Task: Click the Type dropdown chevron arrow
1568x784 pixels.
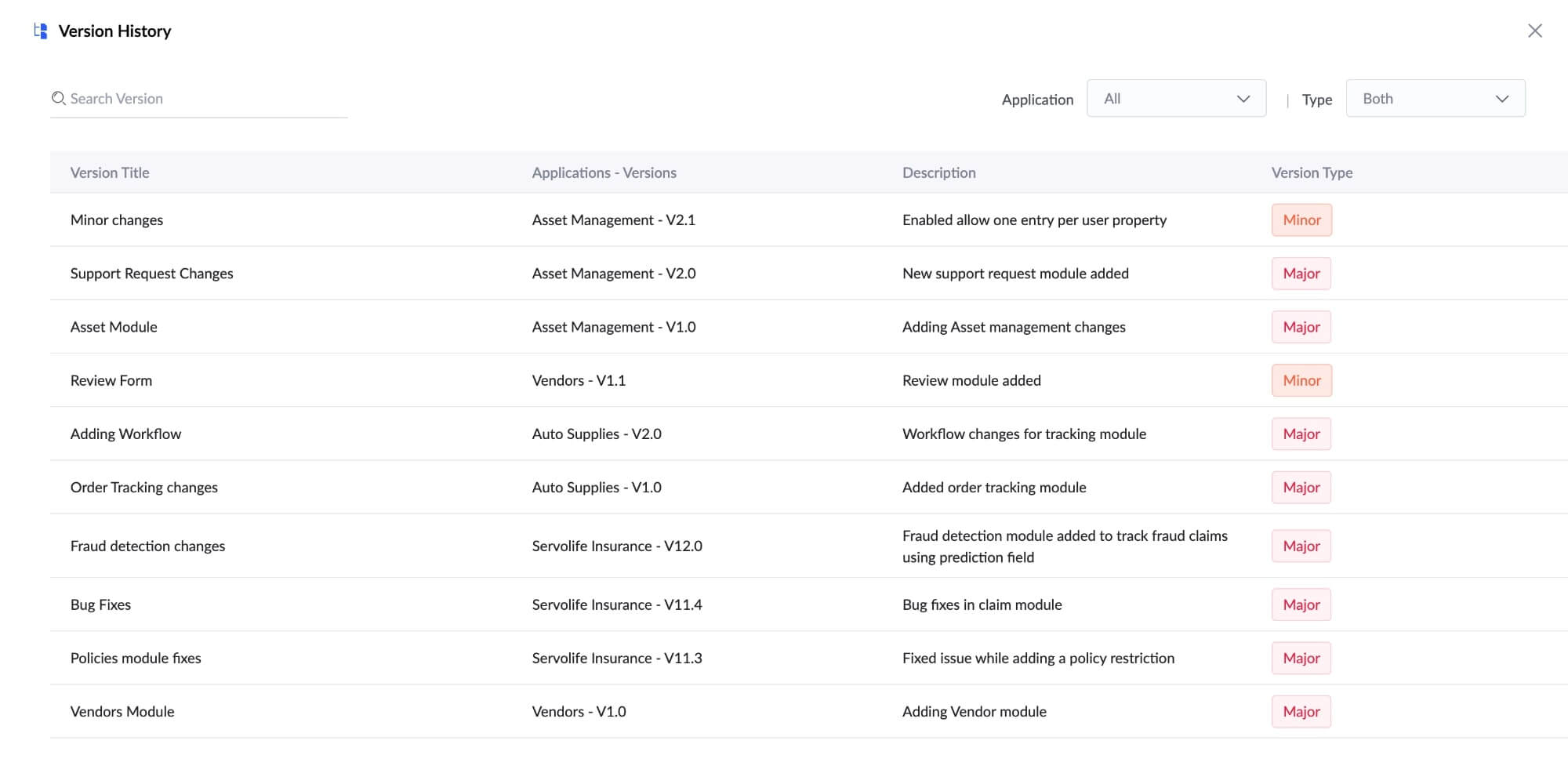Action: point(1501,99)
